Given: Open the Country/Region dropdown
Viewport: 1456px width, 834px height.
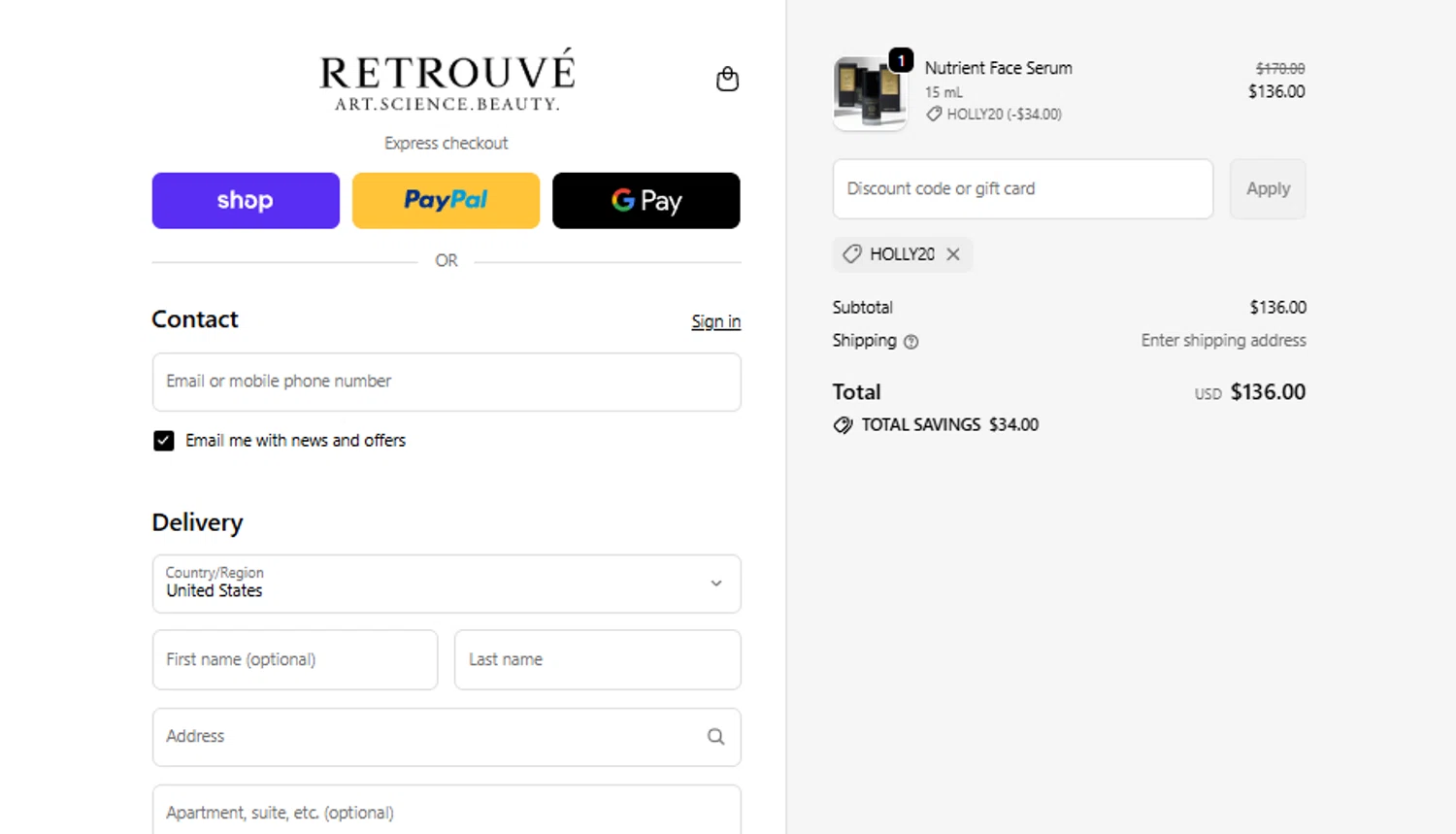Looking at the screenshot, I should pos(447,584).
